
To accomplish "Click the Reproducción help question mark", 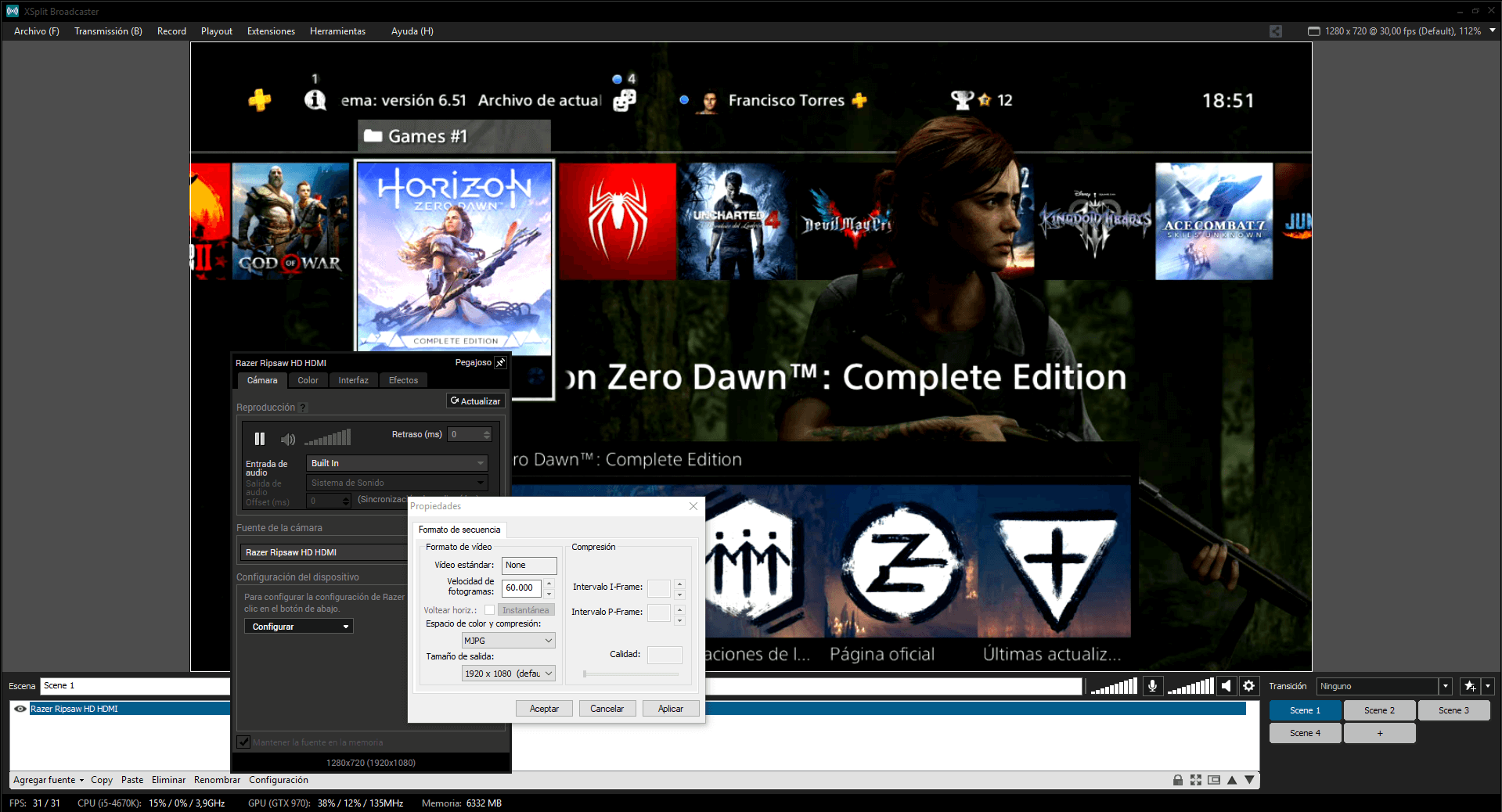I will click(303, 408).
